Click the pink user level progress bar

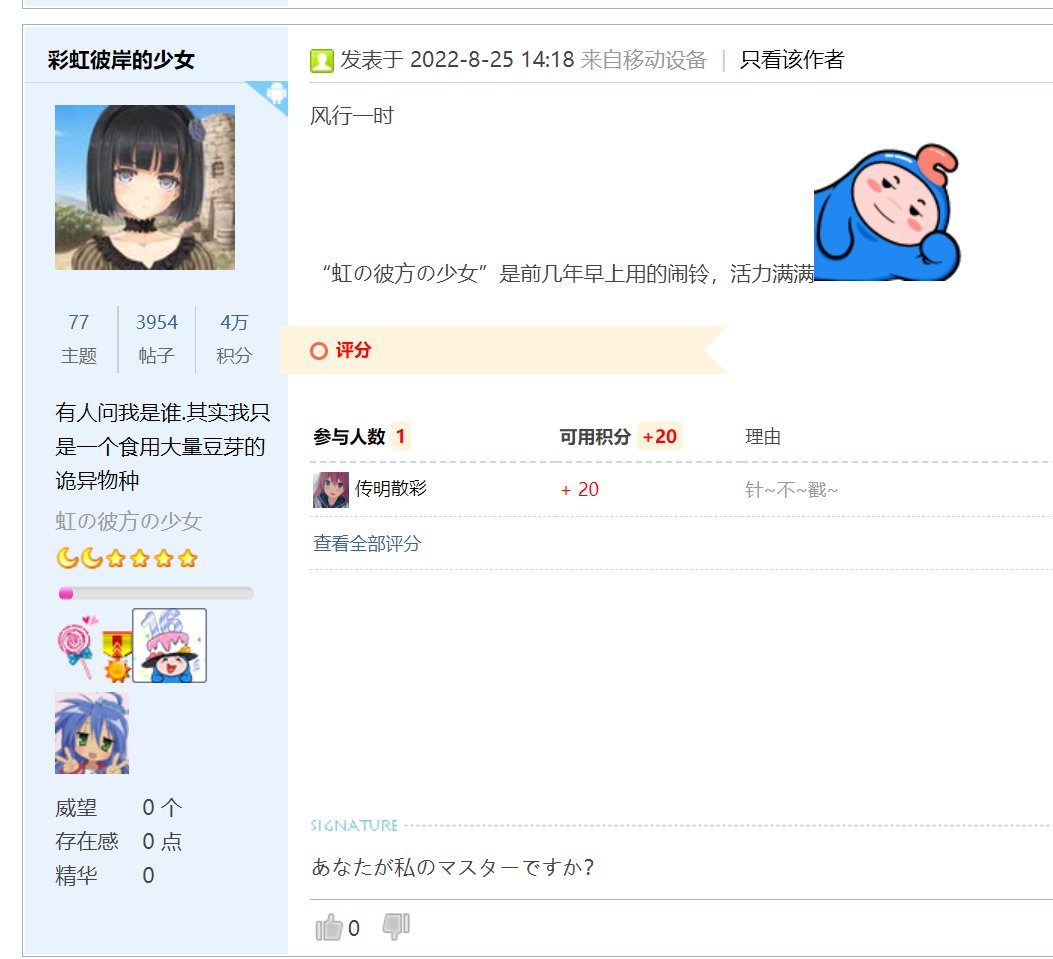156,593
